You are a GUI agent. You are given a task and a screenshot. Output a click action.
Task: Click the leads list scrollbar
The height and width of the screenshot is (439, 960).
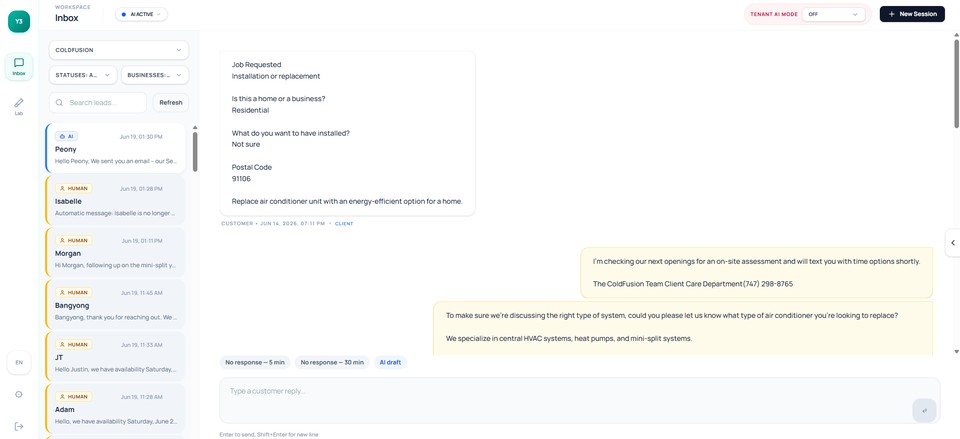pos(195,152)
